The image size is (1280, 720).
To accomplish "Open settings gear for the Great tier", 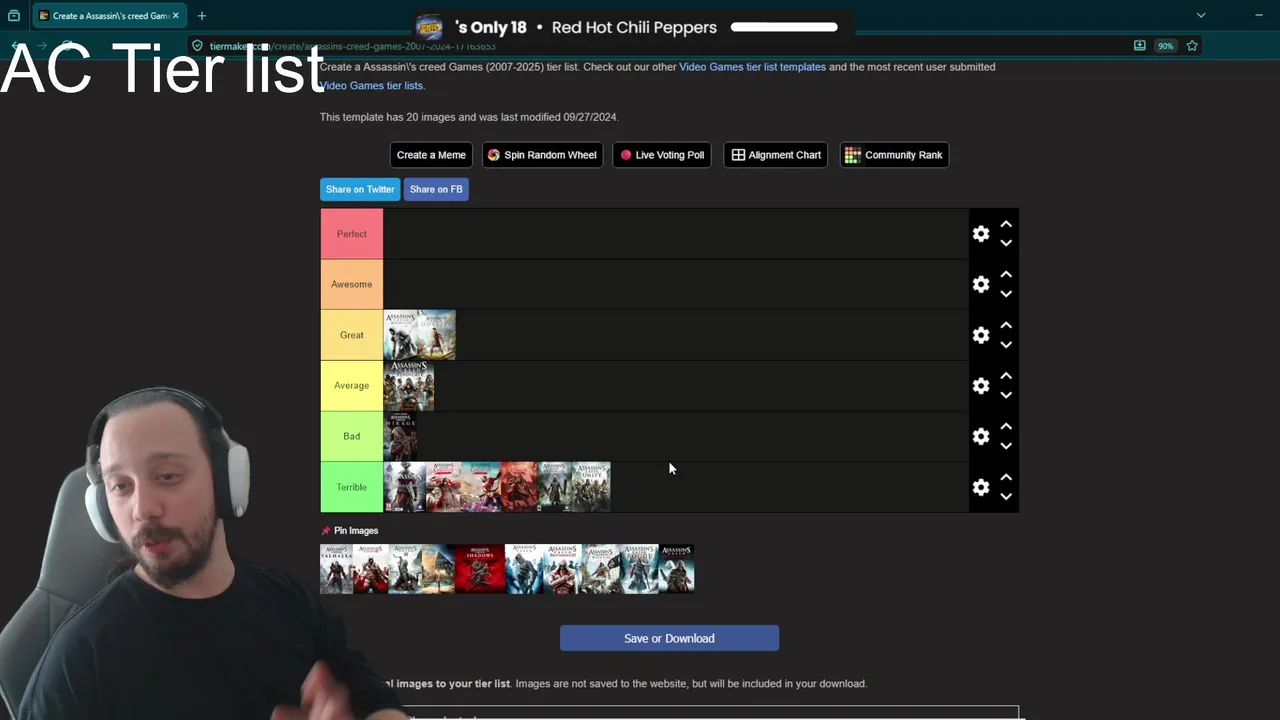I will (981, 335).
